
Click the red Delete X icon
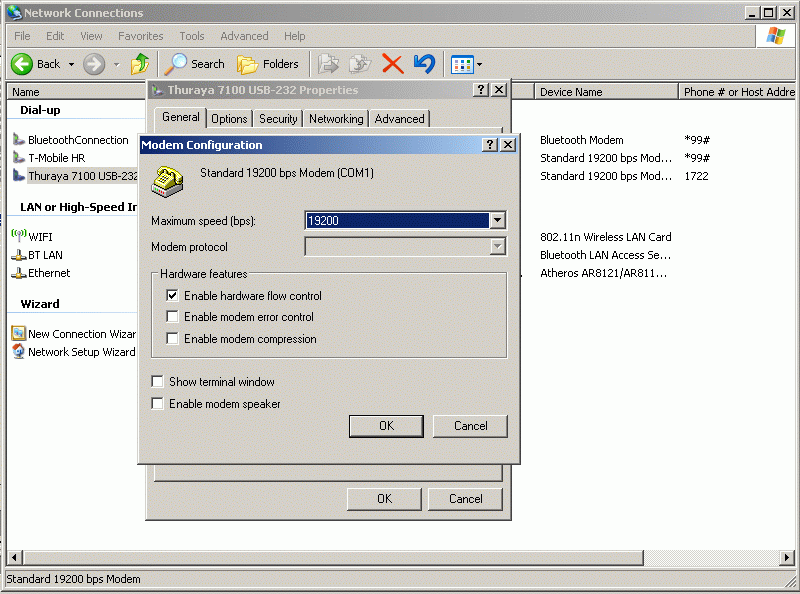click(392, 64)
